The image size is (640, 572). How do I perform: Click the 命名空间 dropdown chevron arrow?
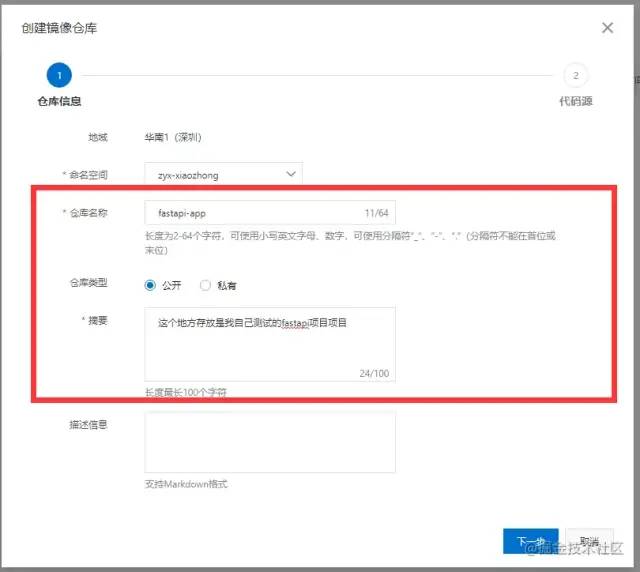[x=291, y=174]
